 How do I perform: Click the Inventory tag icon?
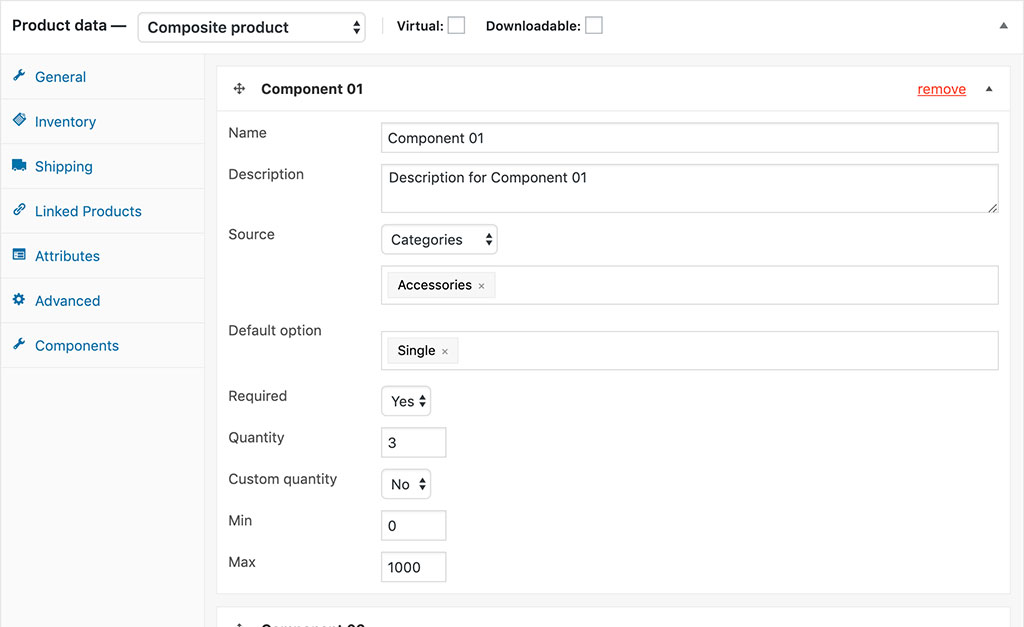tap(19, 120)
